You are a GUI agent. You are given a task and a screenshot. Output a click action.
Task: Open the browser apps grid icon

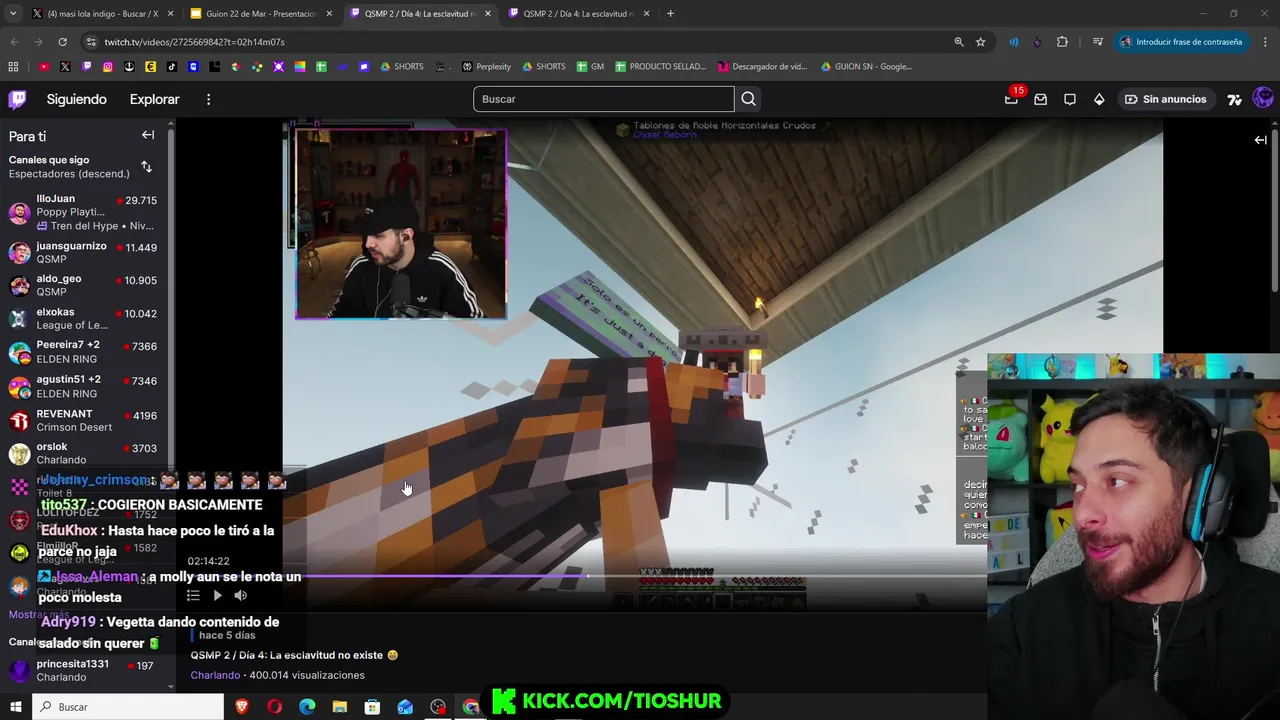(x=13, y=67)
